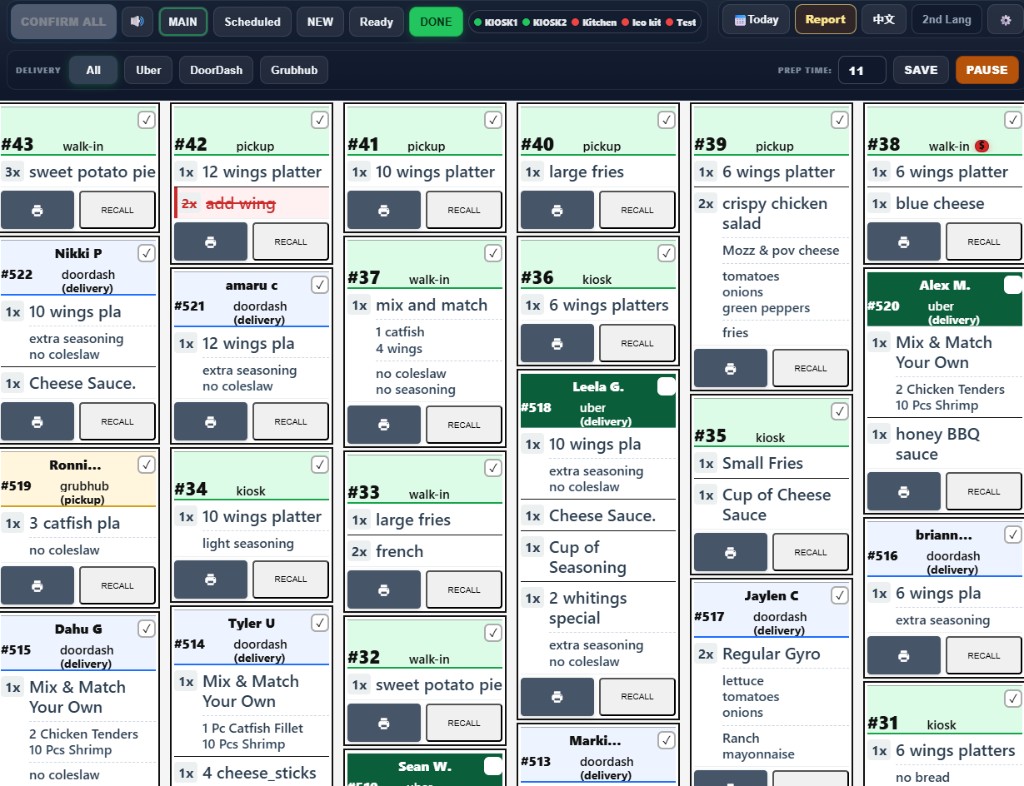Show NEW orders tab

pyautogui.click(x=320, y=22)
